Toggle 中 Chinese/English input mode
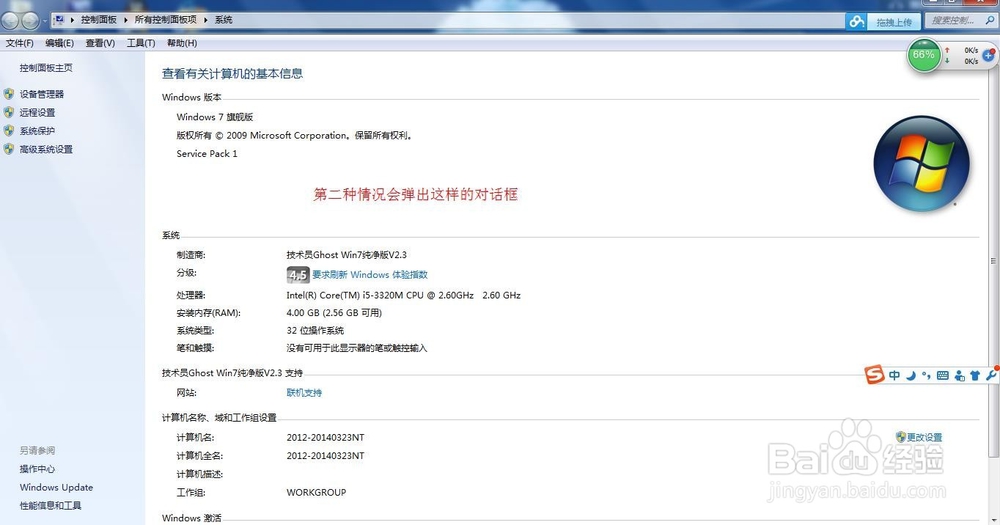1000x525 pixels. click(894, 376)
